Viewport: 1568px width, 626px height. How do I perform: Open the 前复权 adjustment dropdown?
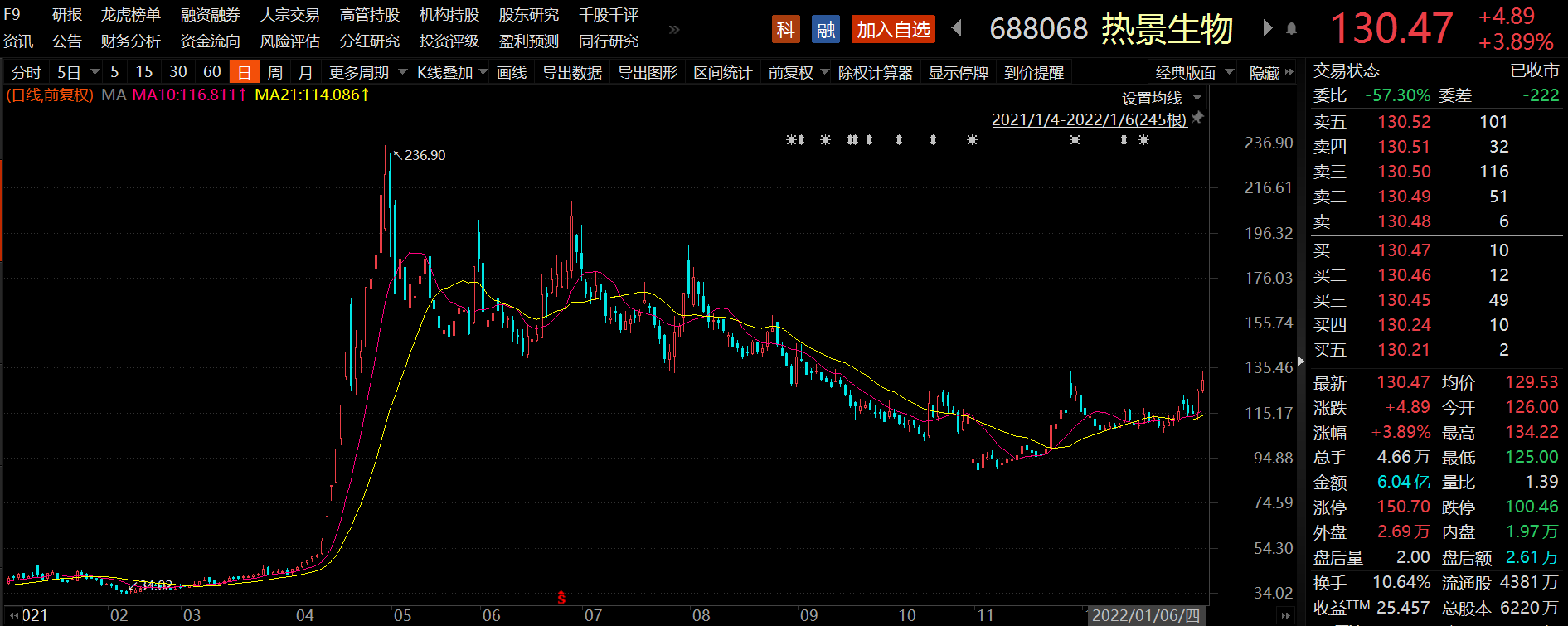coord(798,73)
